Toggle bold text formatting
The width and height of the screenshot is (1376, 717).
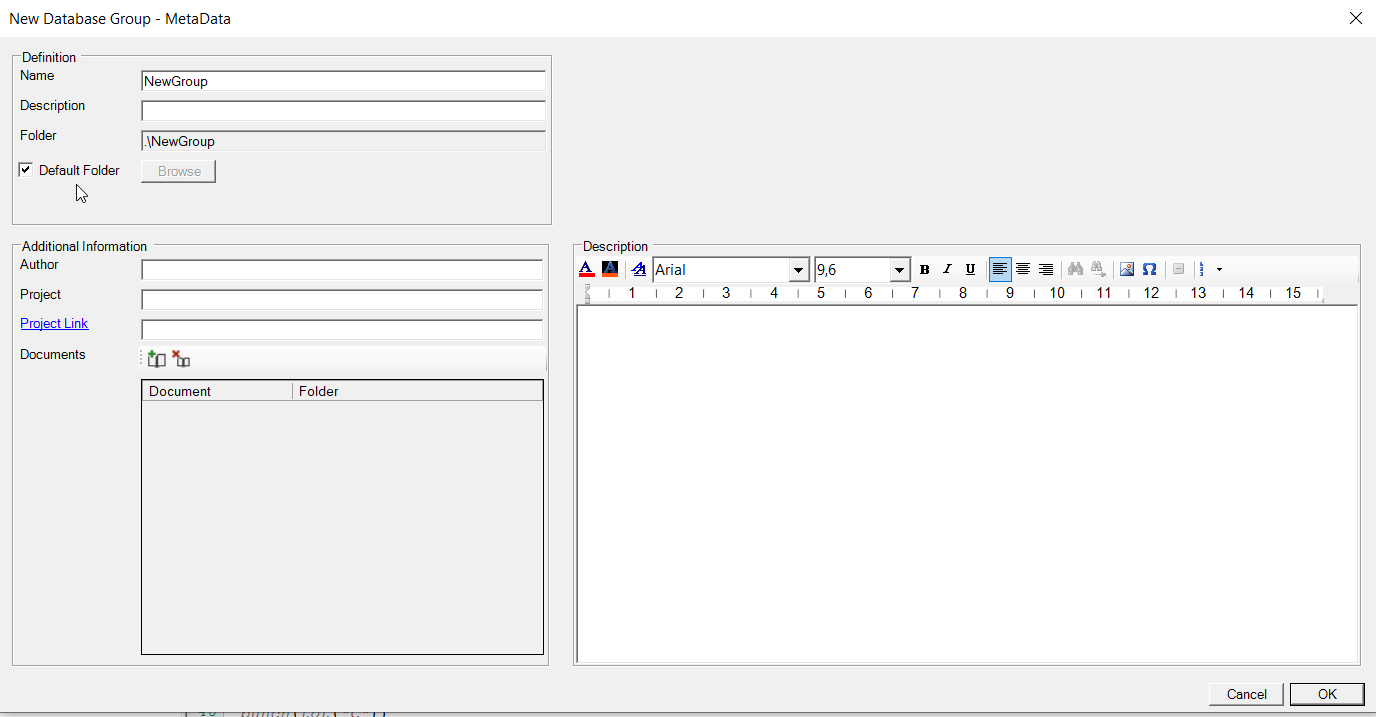(924, 270)
